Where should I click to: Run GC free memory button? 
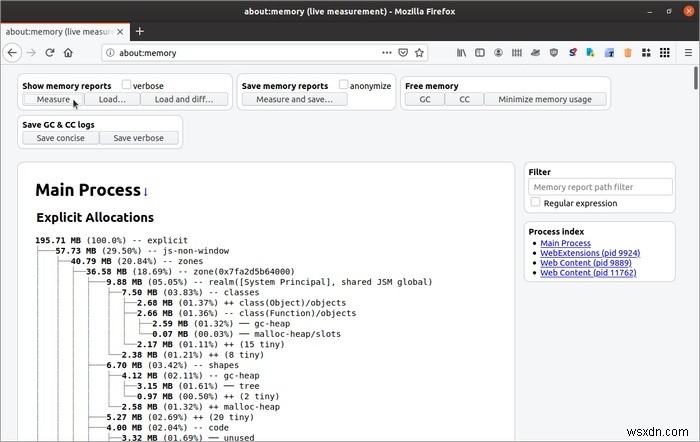pyautogui.click(x=425, y=99)
